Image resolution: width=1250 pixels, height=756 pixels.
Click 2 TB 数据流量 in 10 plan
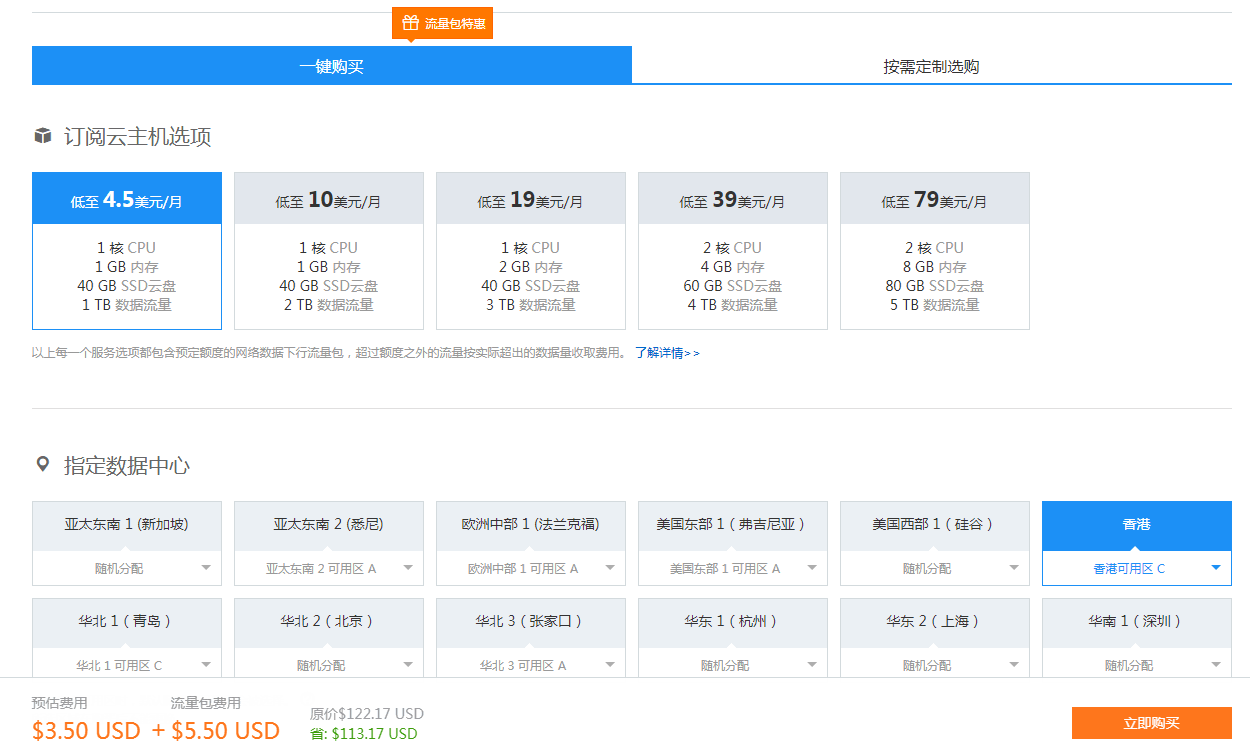[329, 305]
